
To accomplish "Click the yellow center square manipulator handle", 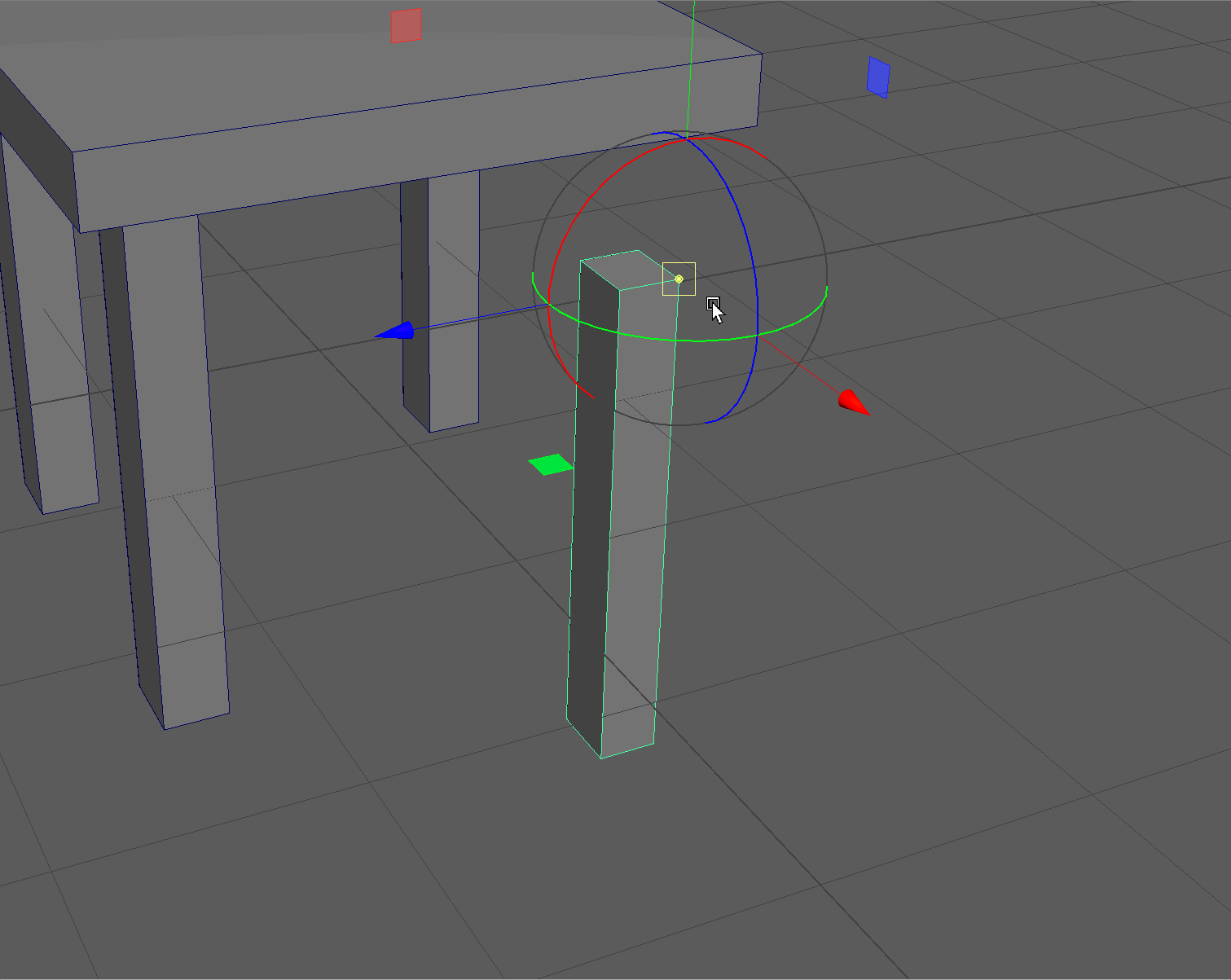I will [x=679, y=279].
